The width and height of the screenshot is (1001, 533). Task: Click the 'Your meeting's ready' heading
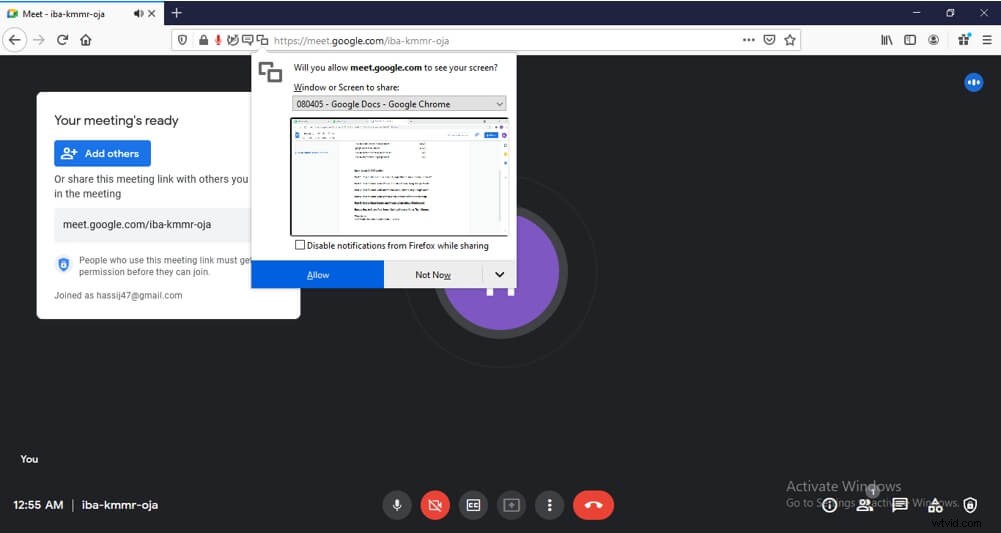pos(116,121)
